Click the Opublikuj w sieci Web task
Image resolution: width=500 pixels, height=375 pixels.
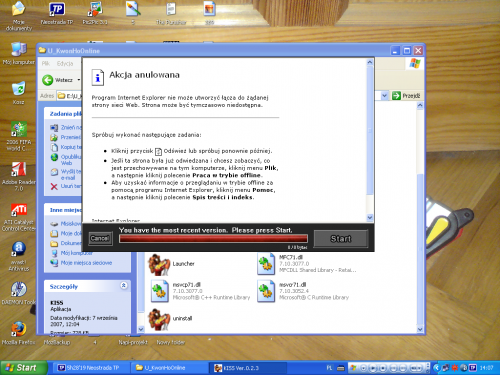71,160
